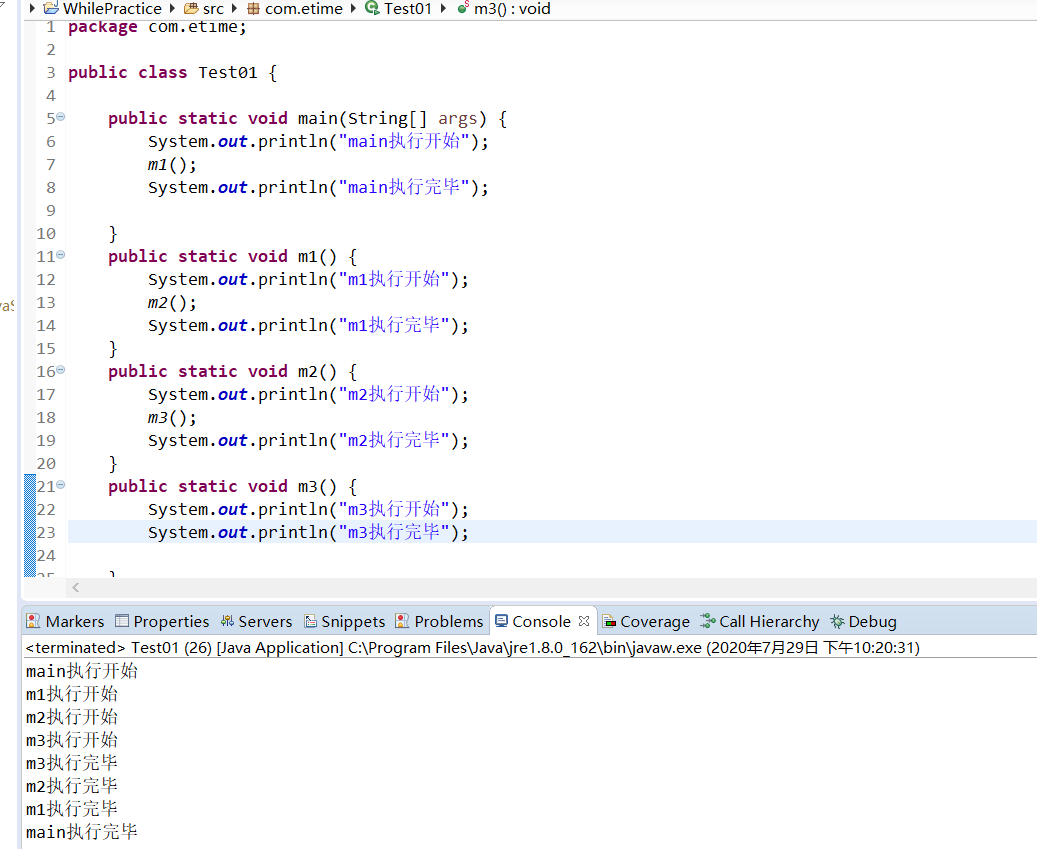This screenshot has width=1037, height=849.
Task: Click console output line m2执行完毕
Action: pyautogui.click(x=72, y=786)
